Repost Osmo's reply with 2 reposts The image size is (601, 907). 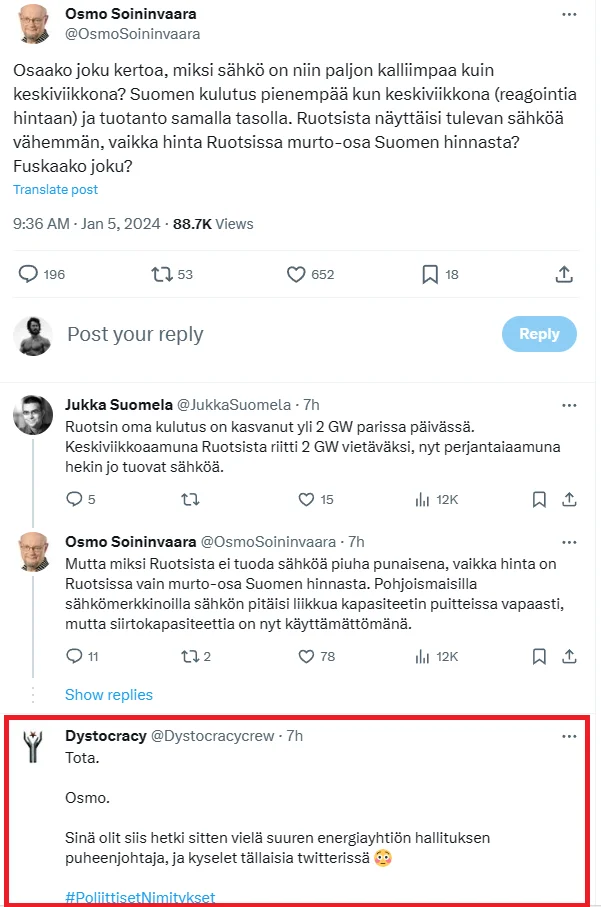pos(189,657)
